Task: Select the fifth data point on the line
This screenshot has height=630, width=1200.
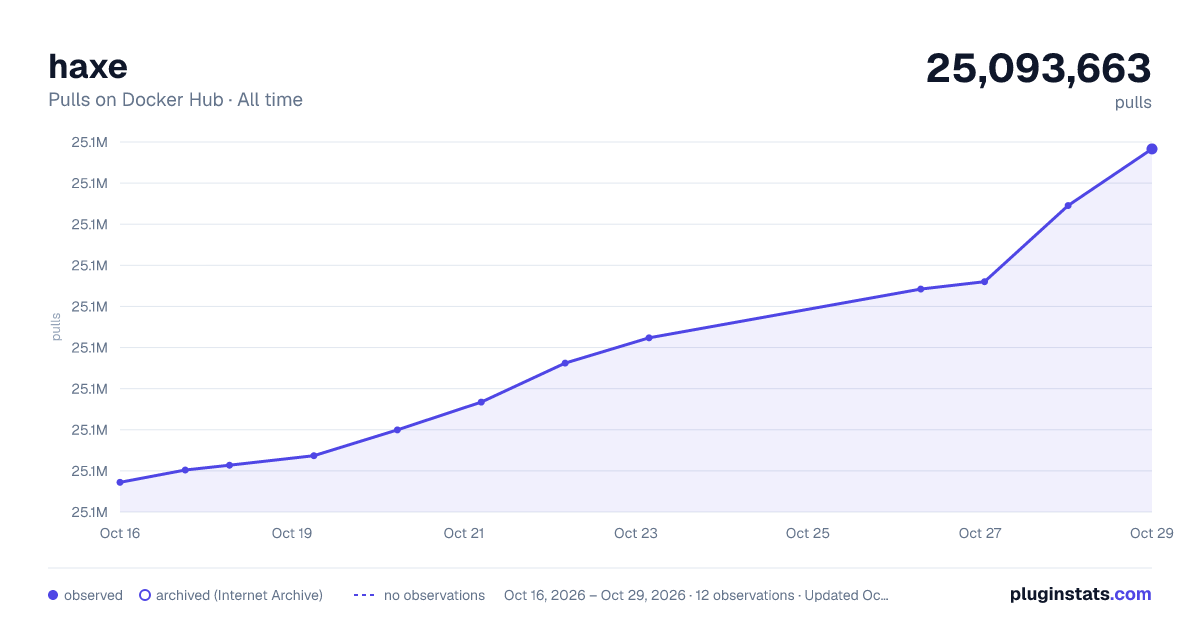Action: tap(397, 430)
